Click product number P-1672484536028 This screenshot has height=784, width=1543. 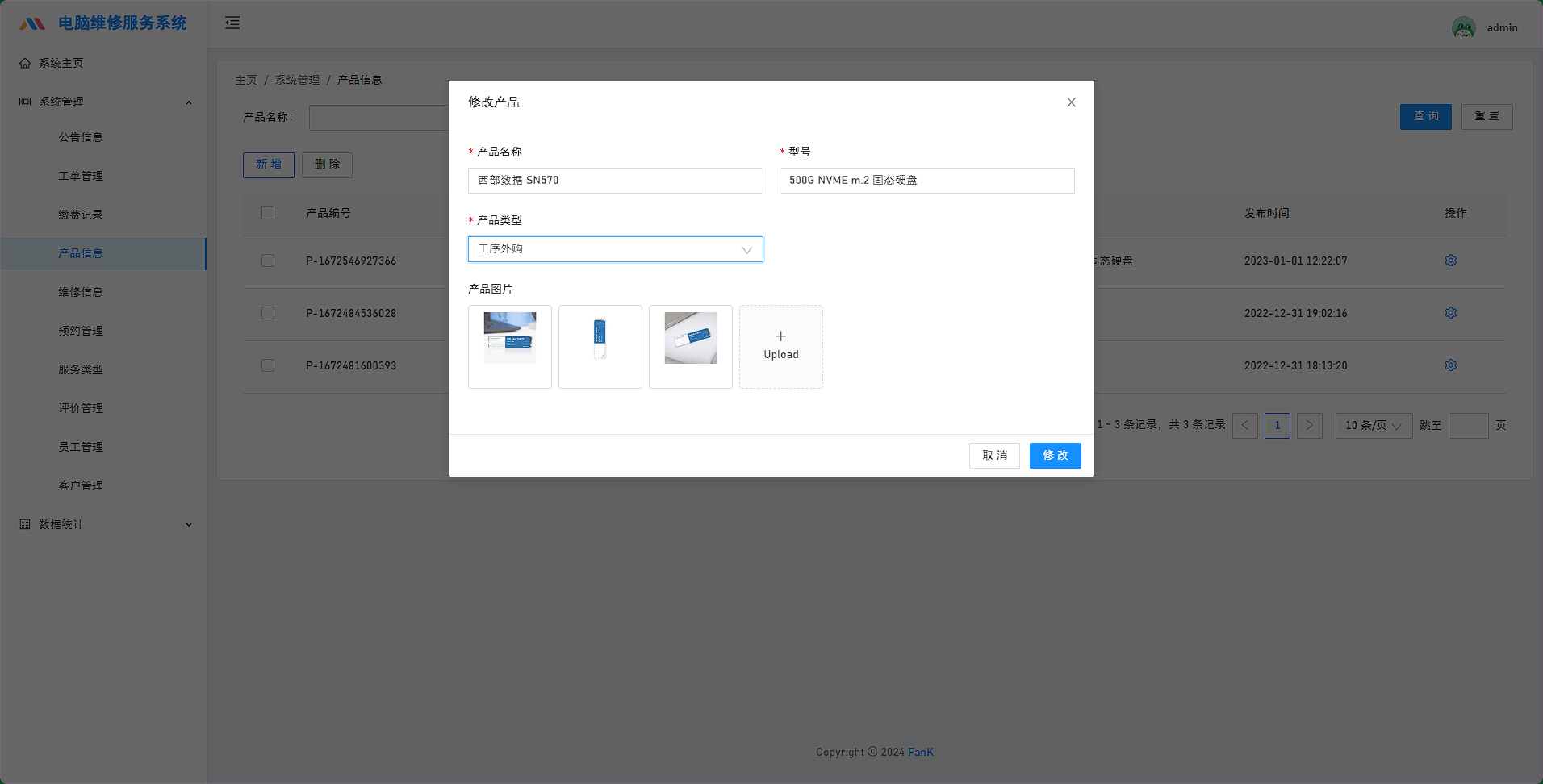coord(351,313)
